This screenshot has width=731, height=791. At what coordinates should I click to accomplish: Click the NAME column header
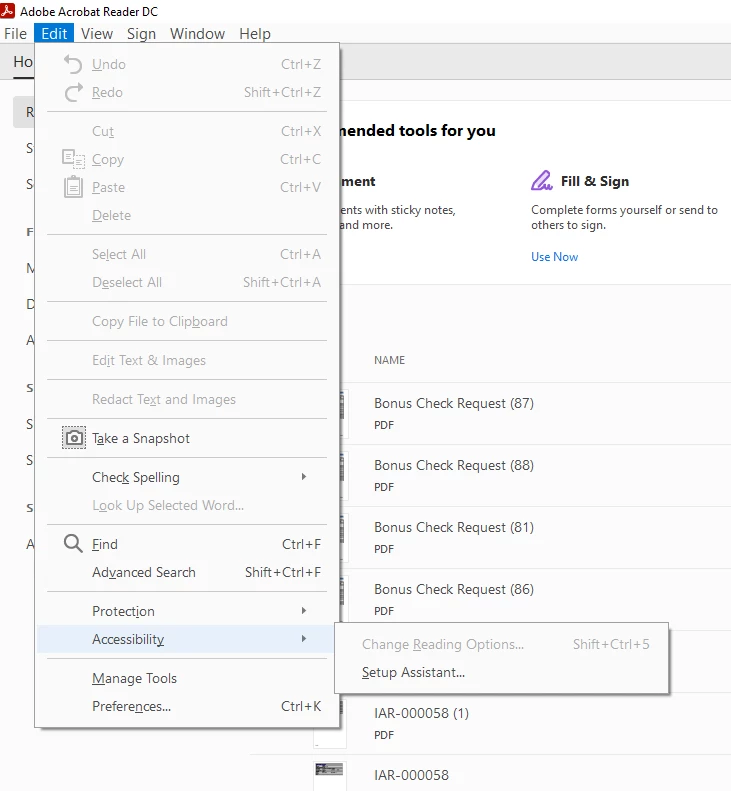pos(389,360)
